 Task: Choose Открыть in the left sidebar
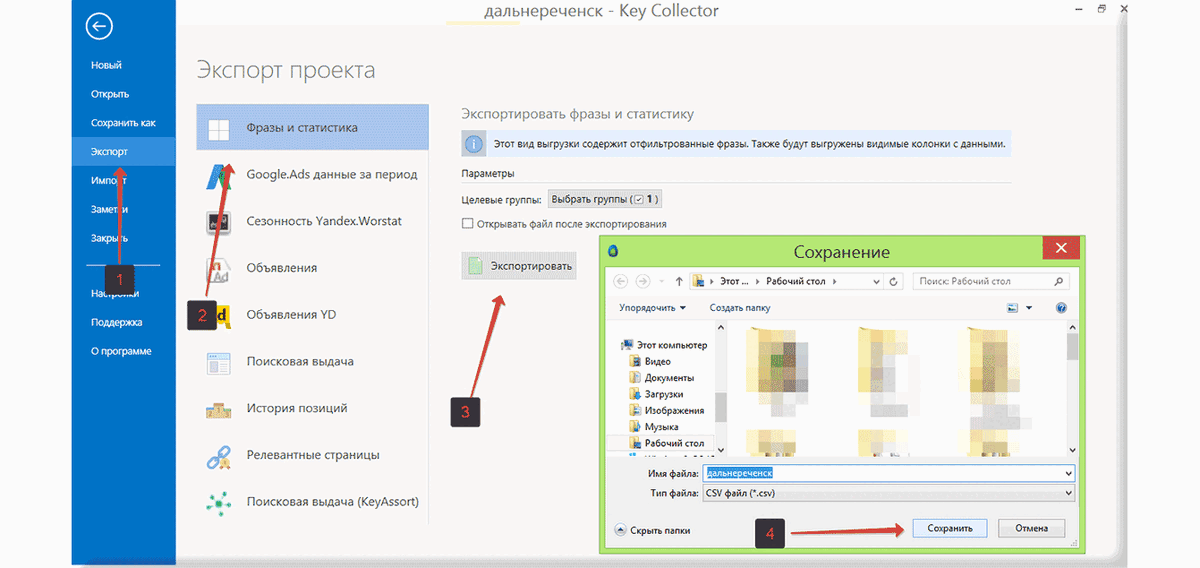click(x=110, y=94)
